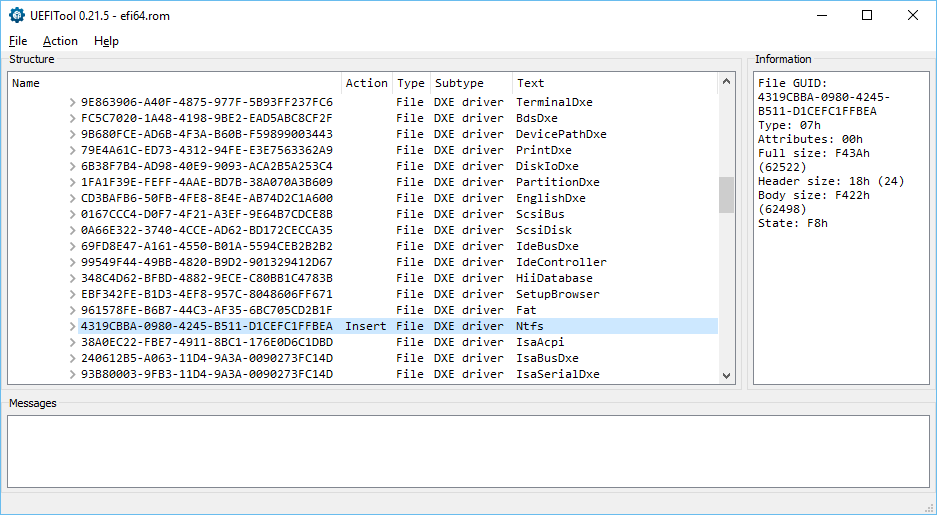Viewport: 937px width, 515px height.
Task: Expand the Fat tree row
Action: tap(72, 310)
